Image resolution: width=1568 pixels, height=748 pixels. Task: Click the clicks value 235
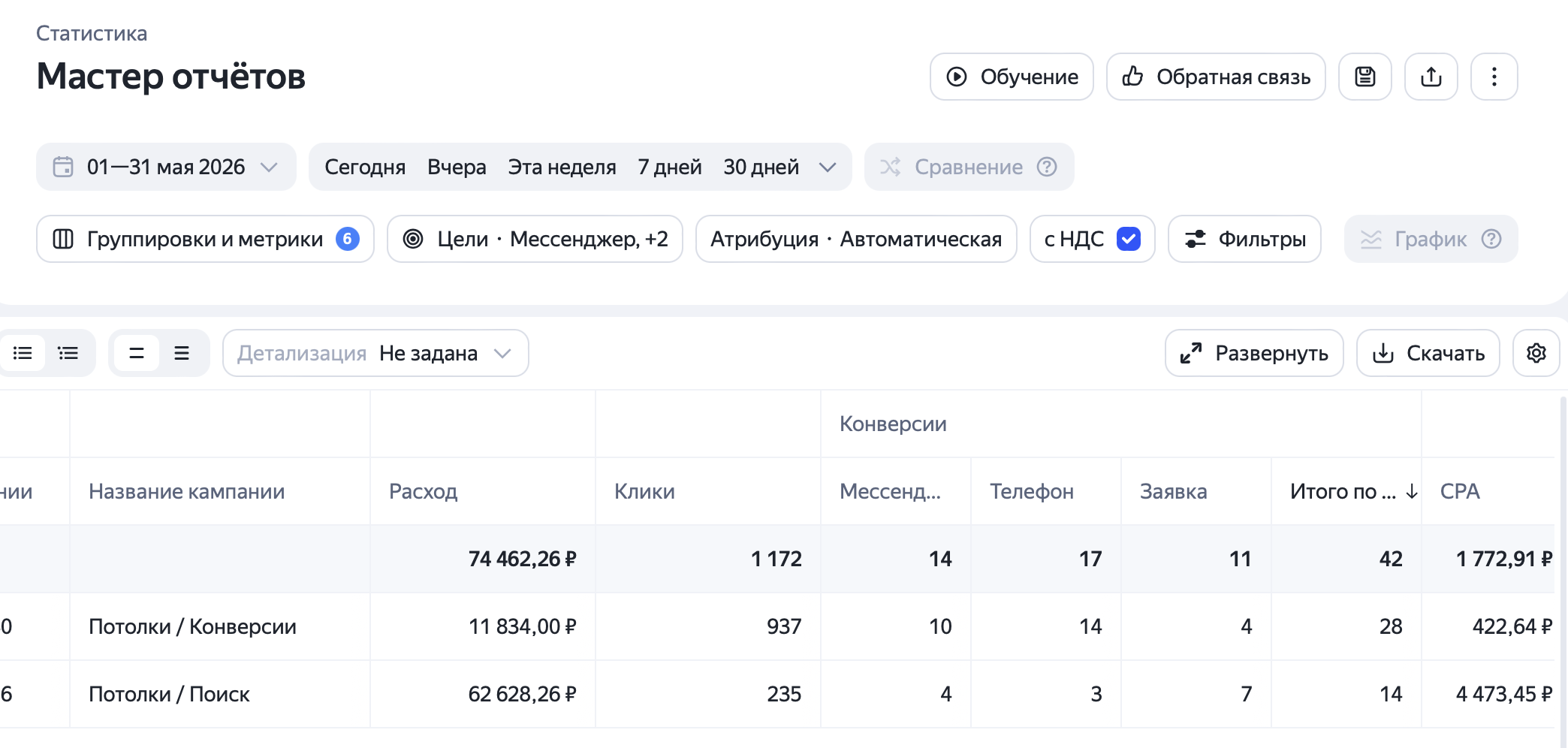pyautogui.click(x=784, y=694)
